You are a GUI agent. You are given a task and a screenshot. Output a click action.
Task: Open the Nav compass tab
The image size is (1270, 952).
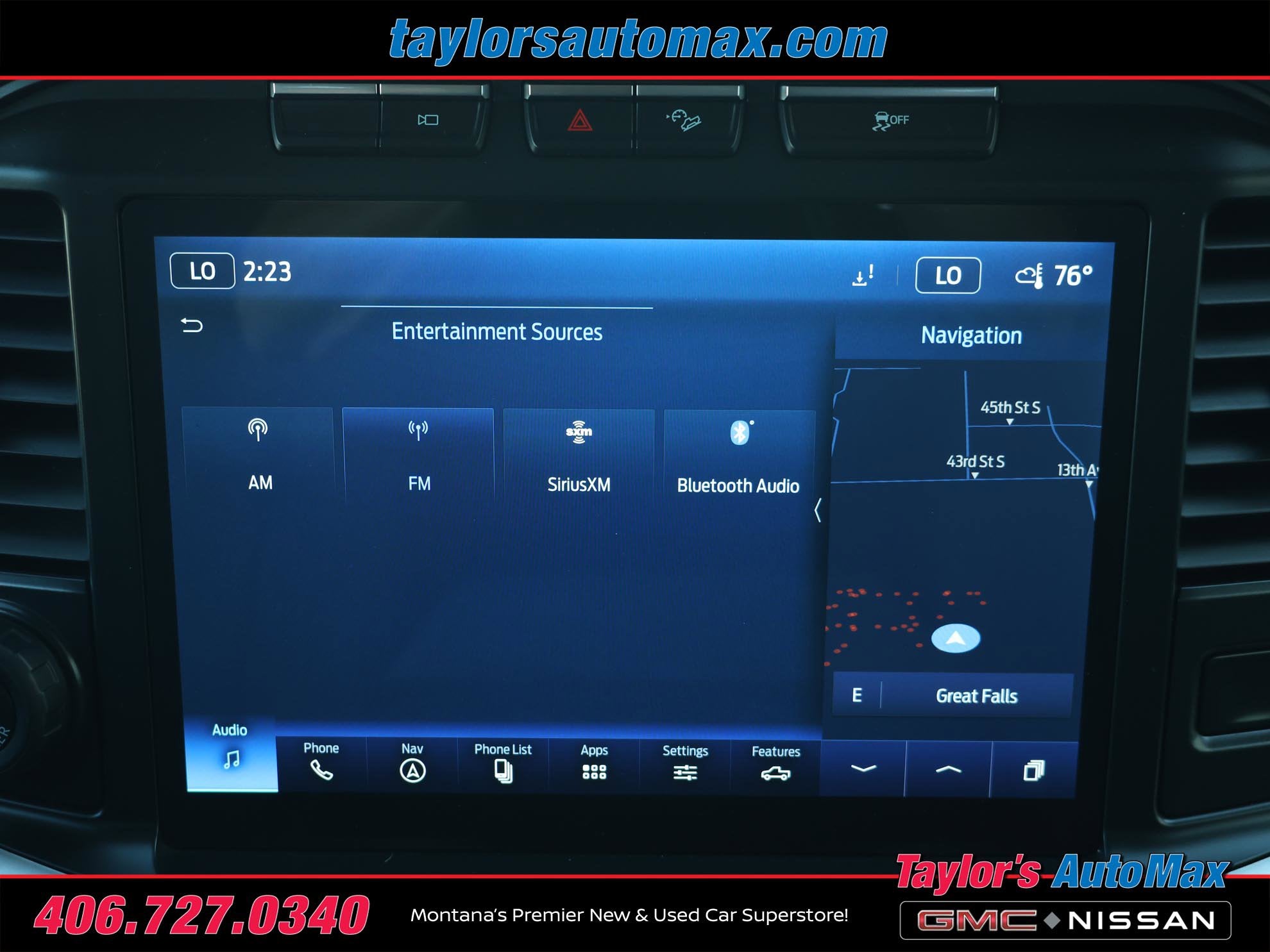click(412, 763)
